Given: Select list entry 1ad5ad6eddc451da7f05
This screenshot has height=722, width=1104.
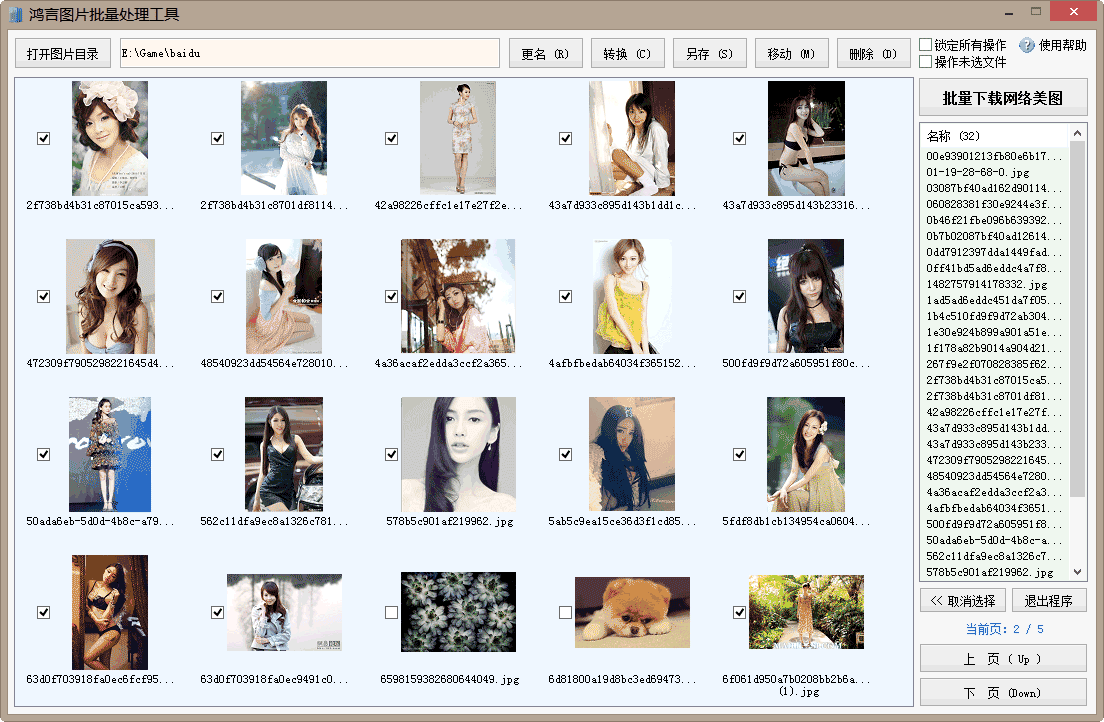Looking at the screenshot, I should 996,300.
